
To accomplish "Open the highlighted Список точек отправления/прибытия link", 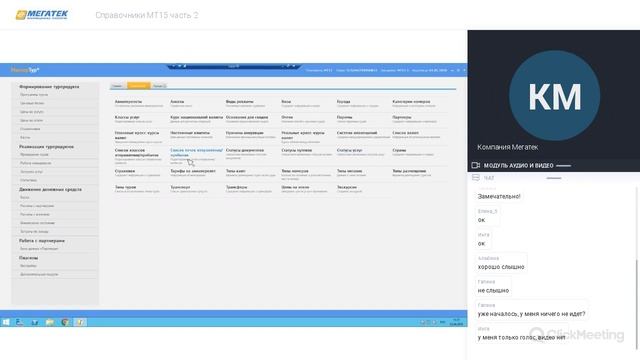I will pyautogui.click(x=196, y=153).
